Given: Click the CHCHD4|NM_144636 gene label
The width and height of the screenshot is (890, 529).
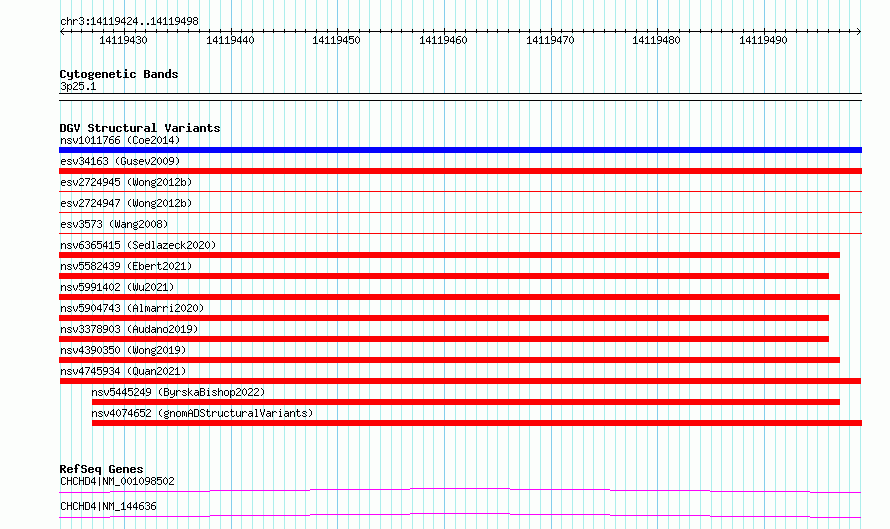Looking at the screenshot, I should click(x=108, y=506).
